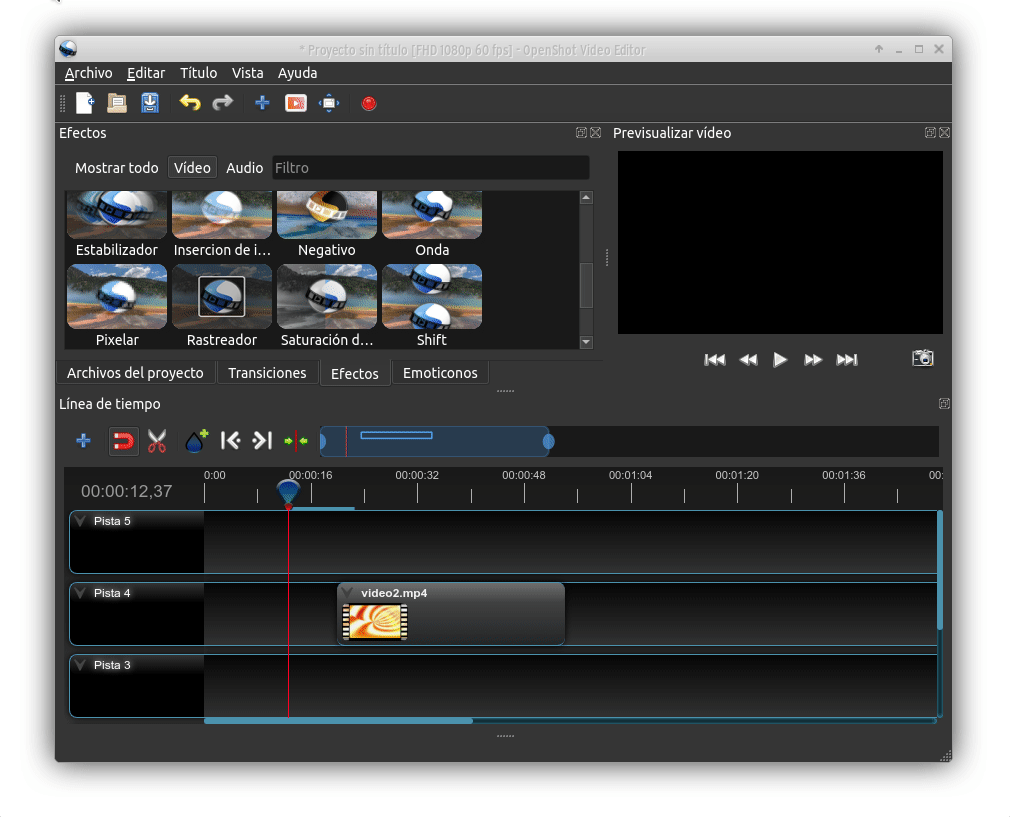Expand the Pista 5 track menu arrow
The image size is (1010, 817).
click(80, 521)
